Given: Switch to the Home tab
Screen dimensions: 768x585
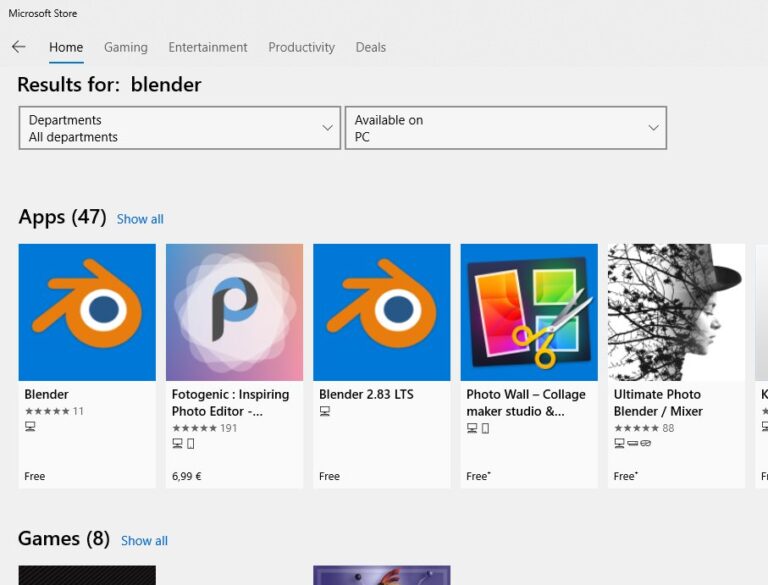Looking at the screenshot, I should click(66, 48).
